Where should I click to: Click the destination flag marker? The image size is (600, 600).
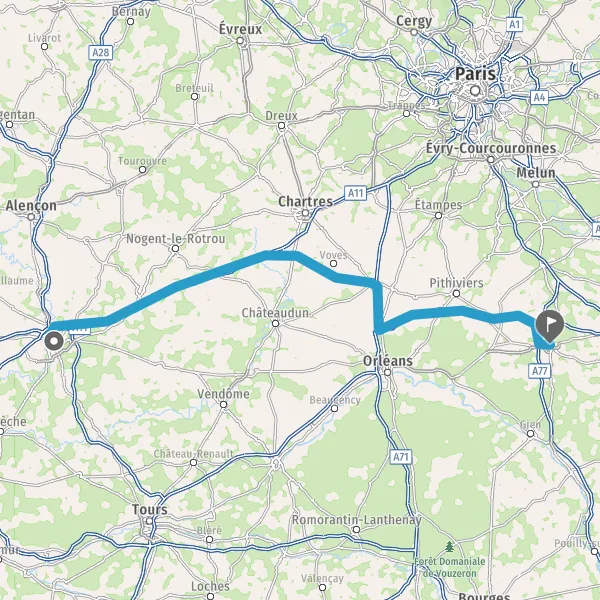click(549, 326)
